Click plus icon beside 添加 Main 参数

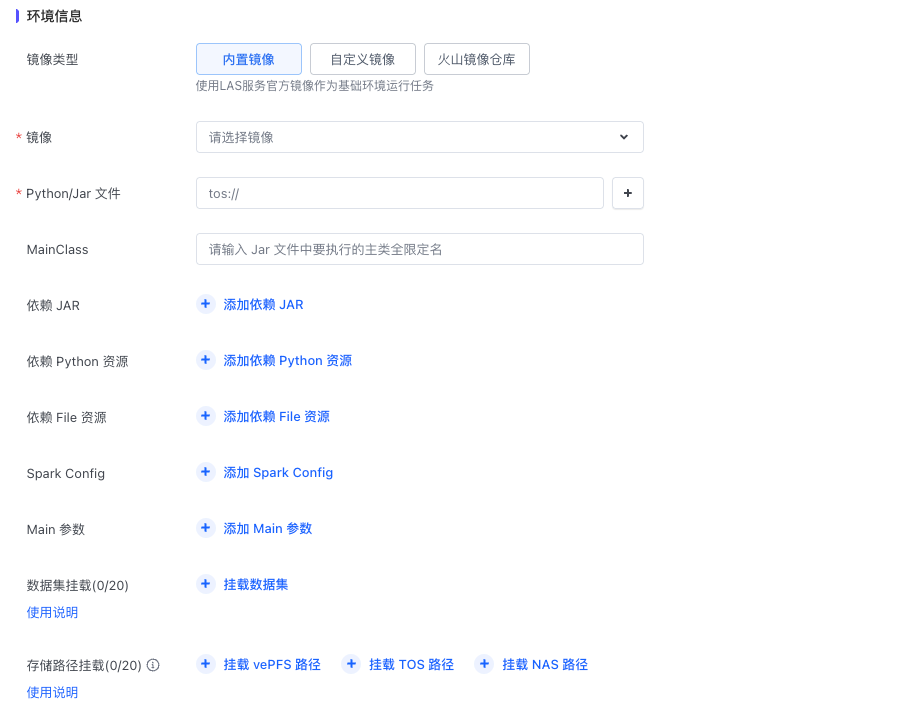point(206,528)
